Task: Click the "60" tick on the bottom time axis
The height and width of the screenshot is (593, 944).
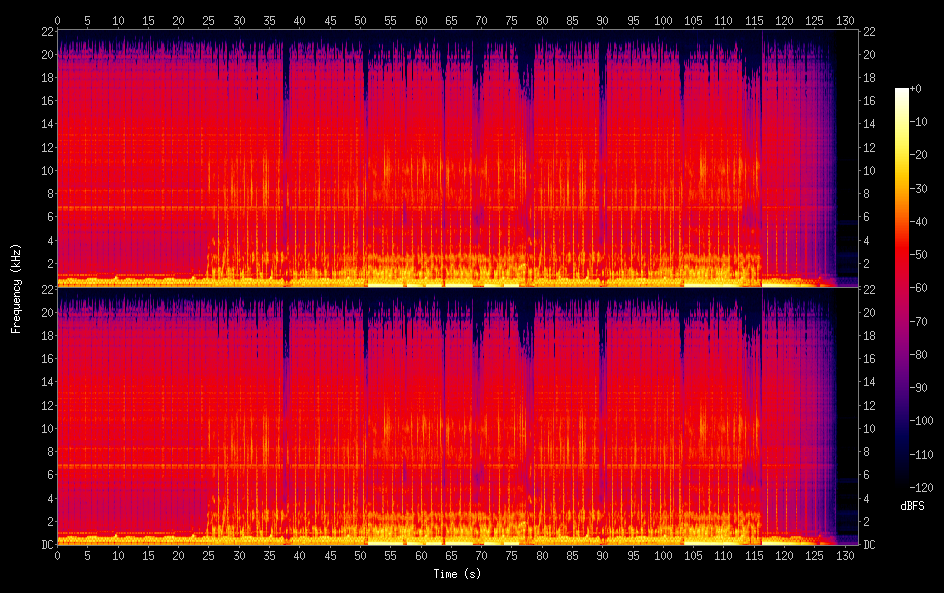Action: coord(421,556)
